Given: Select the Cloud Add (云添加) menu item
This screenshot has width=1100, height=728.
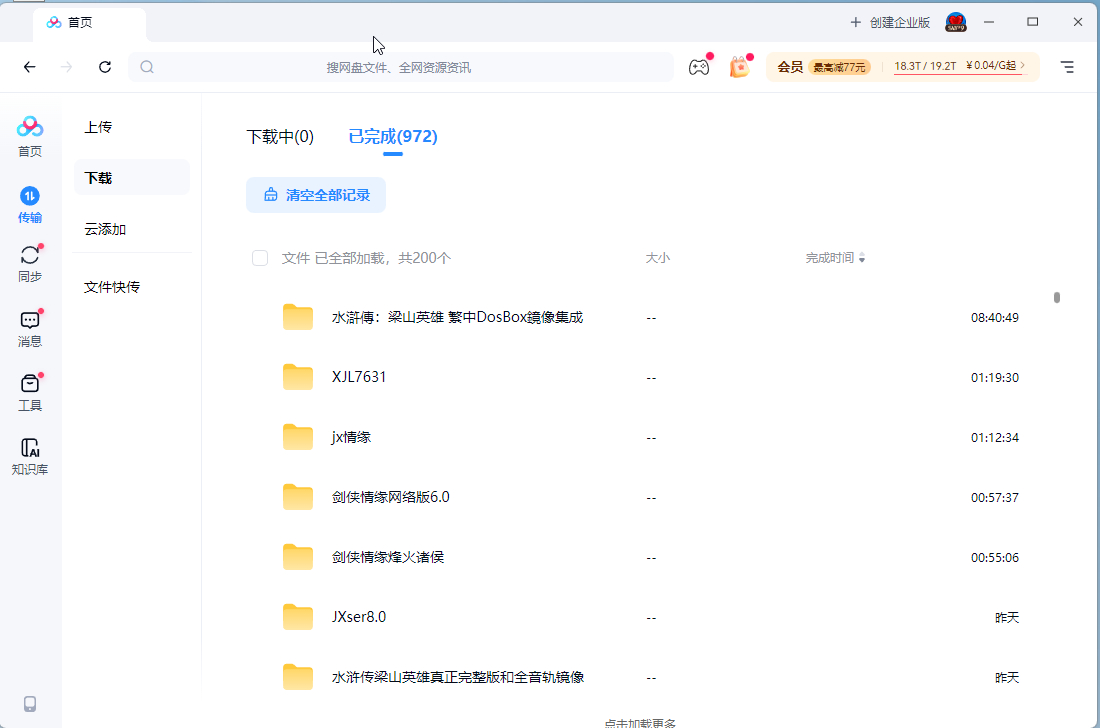Looking at the screenshot, I should click(105, 229).
